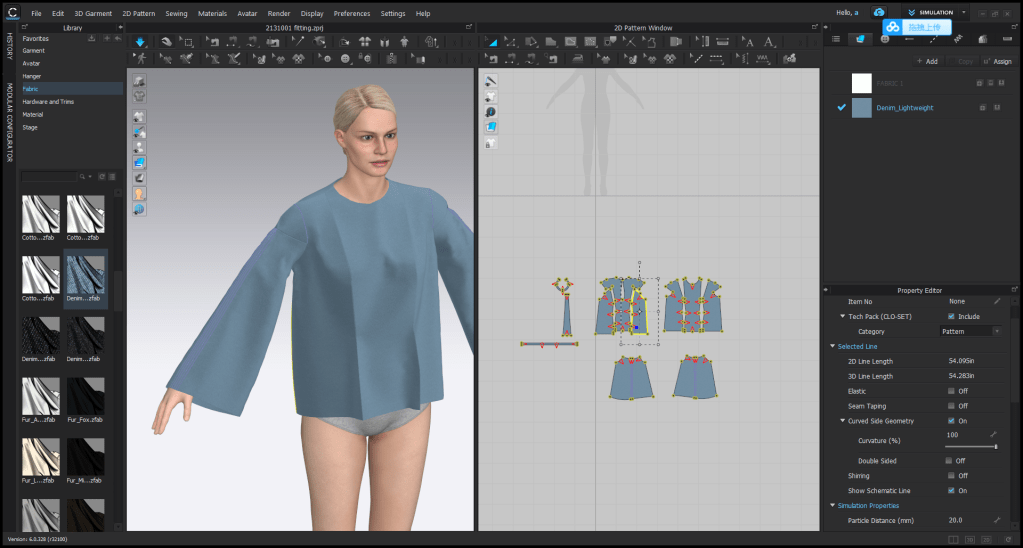Click the Edit Pattern tool in 2D toolbar
The image size is (1023, 548).
pos(491,42)
